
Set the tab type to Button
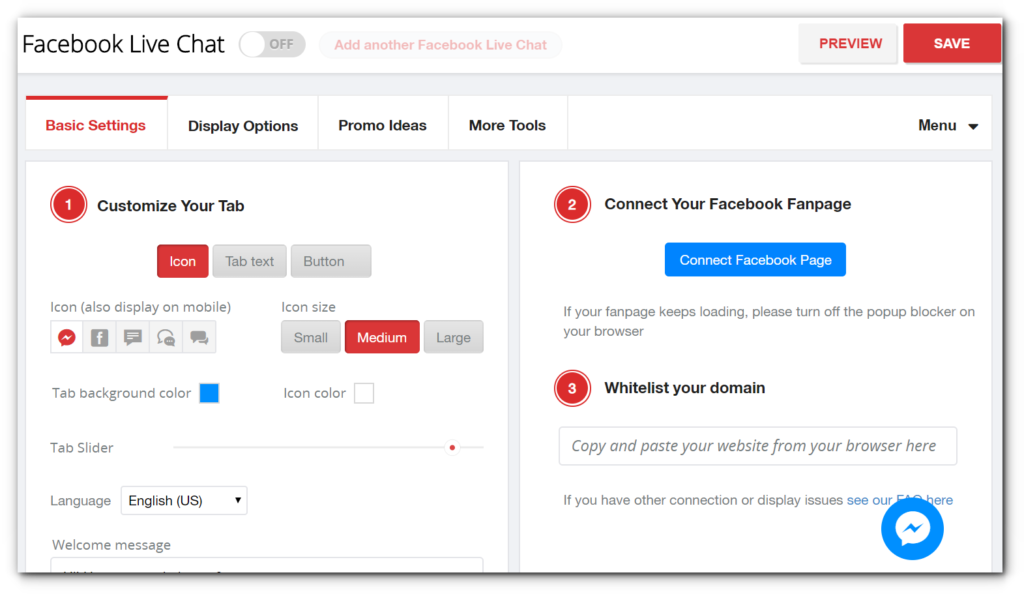331,261
